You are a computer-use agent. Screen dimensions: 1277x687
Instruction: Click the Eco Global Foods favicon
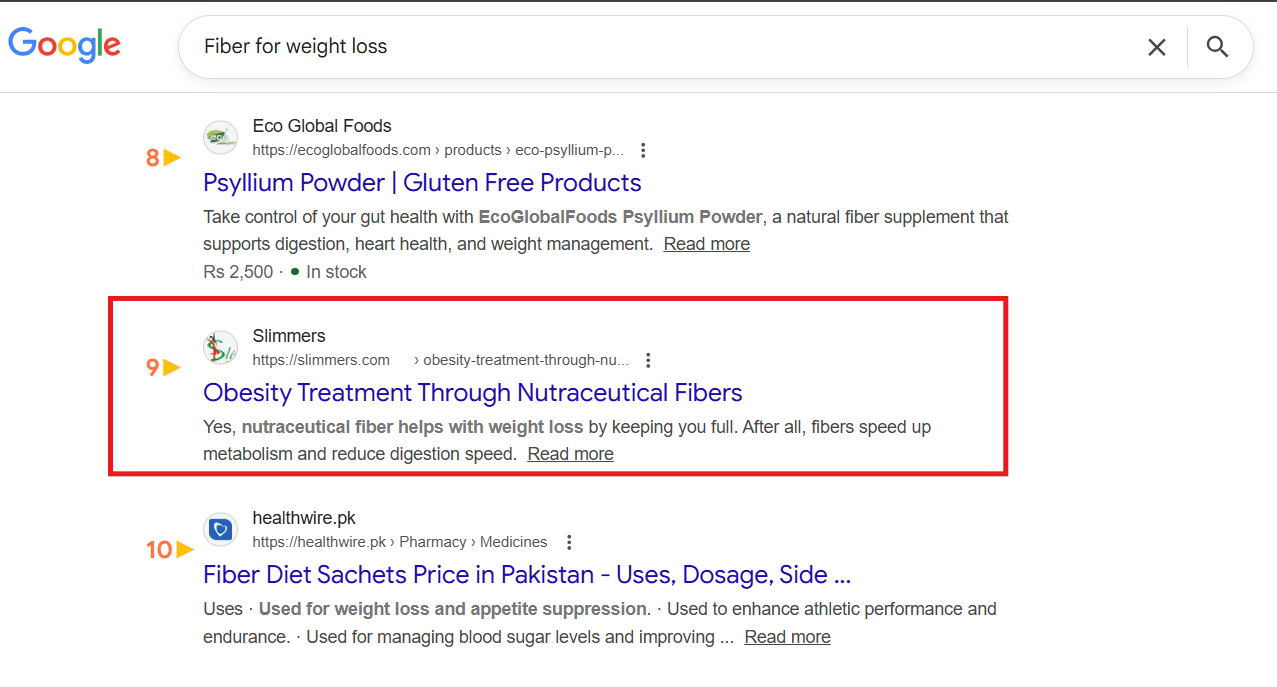pos(220,138)
